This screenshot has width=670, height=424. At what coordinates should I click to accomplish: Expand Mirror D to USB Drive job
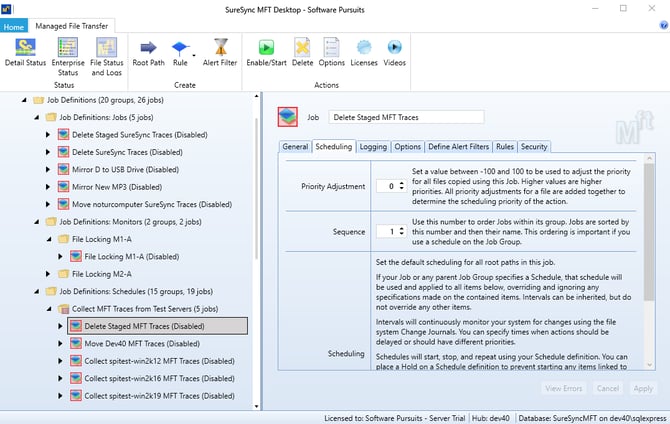pos(48,170)
